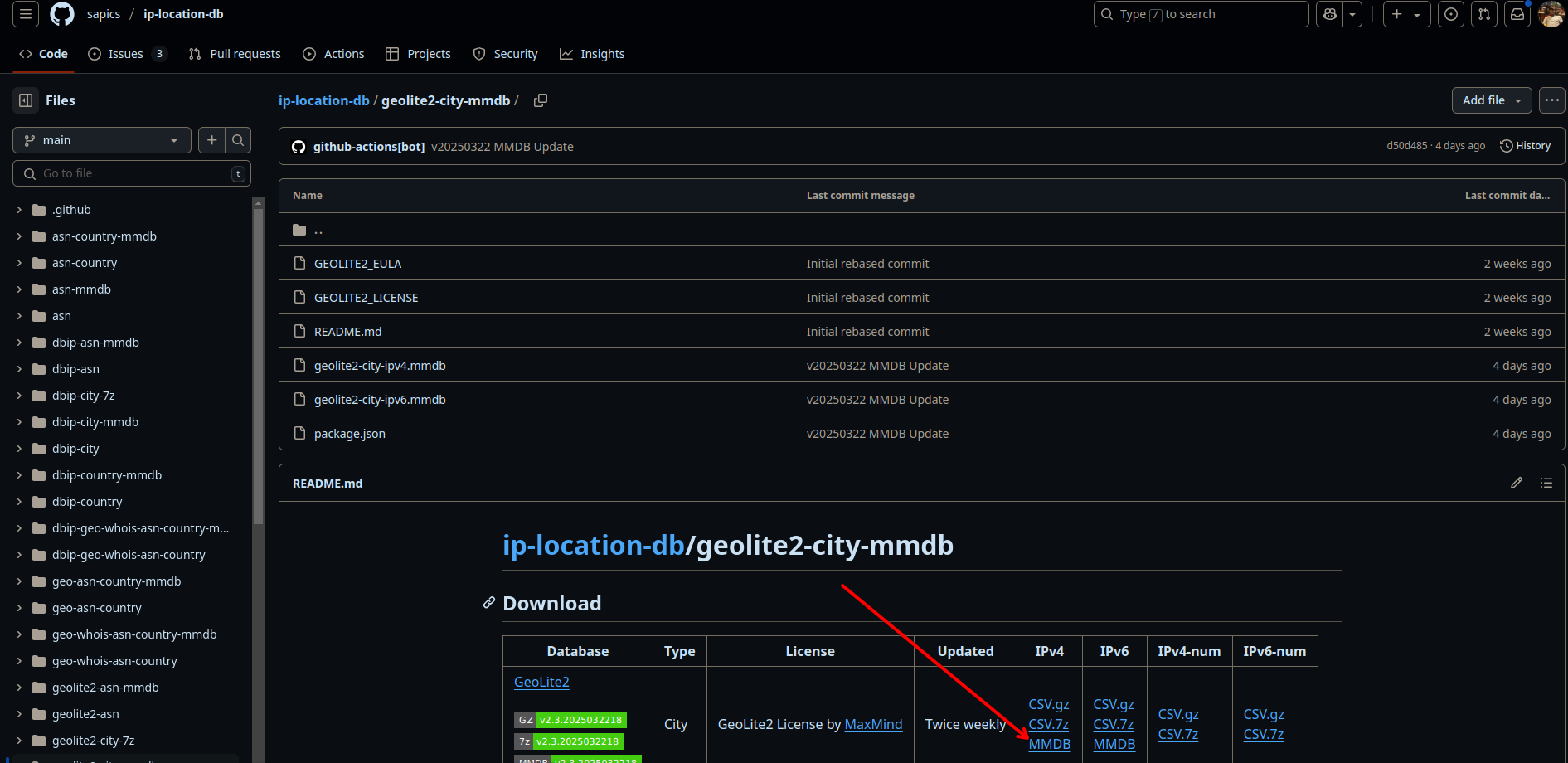Viewport: 1568px width, 763px height.
Task: Expand the geolite2-asn folder chevron
Action: 19,714
